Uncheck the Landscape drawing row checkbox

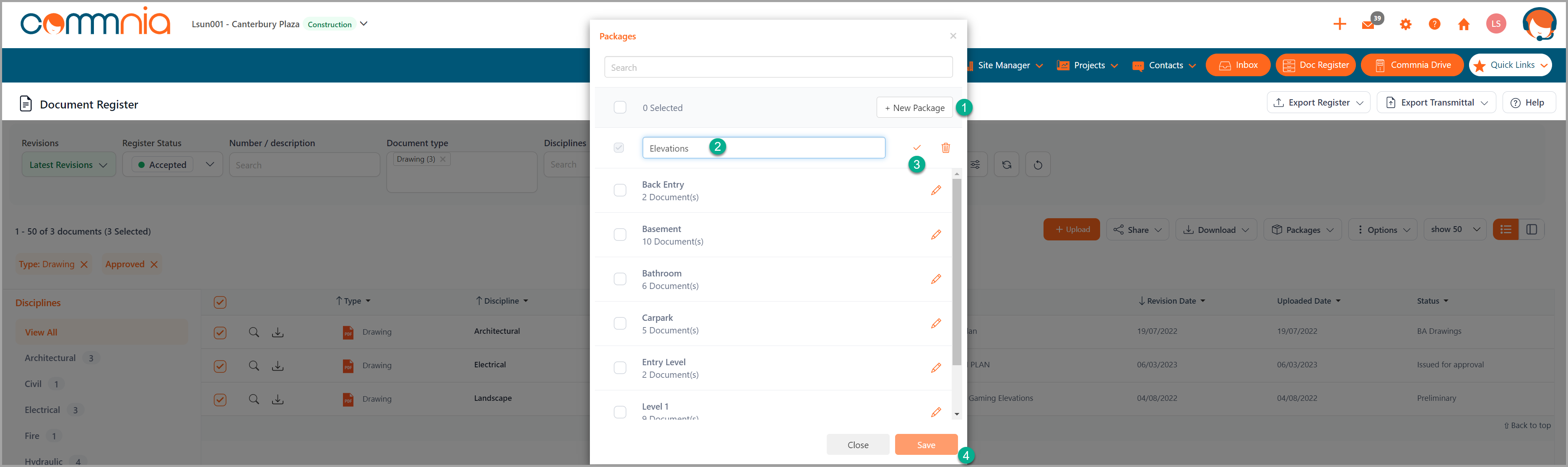tap(220, 400)
